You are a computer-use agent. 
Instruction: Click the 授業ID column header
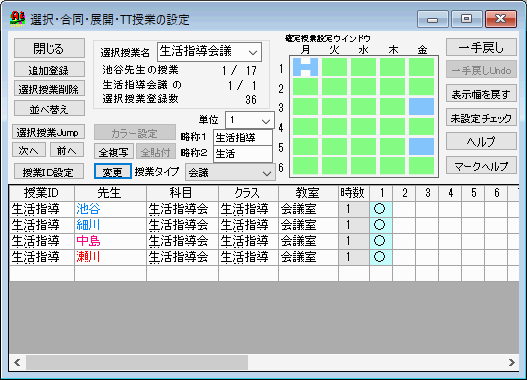point(42,193)
